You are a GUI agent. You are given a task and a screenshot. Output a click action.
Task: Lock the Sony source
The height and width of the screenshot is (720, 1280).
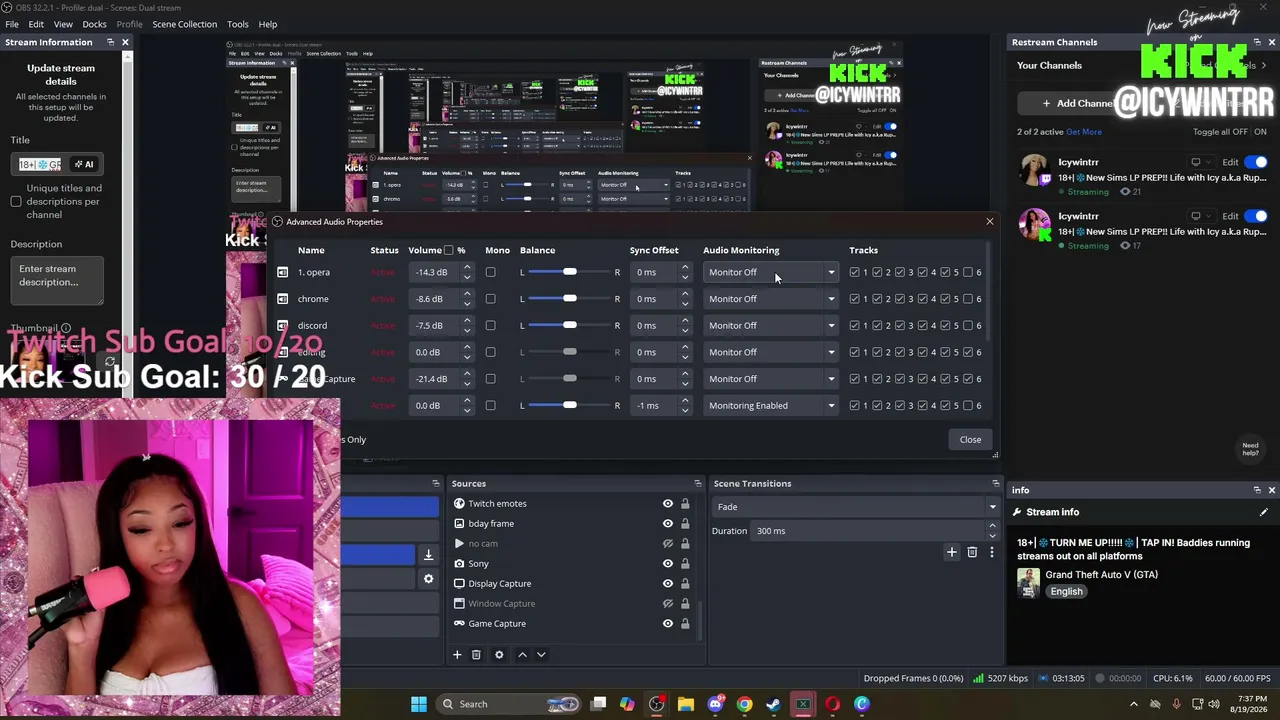pos(685,563)
